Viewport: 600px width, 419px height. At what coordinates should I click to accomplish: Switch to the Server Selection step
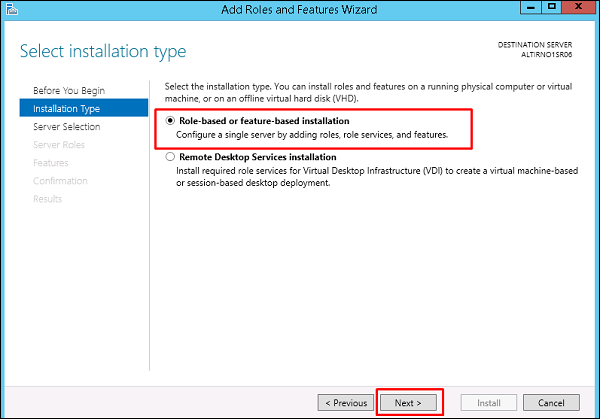(x=66, y=127)
